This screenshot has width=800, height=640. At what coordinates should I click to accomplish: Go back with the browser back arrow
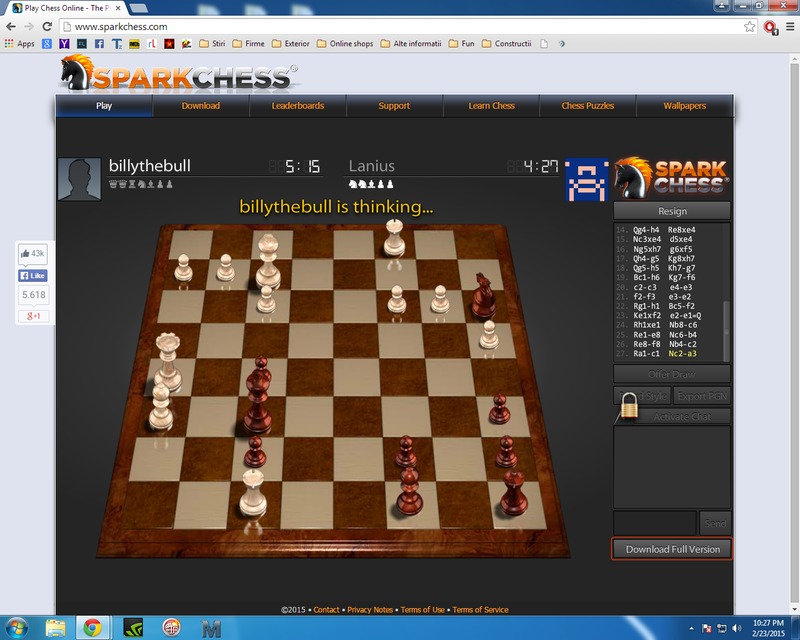(11, 27)
